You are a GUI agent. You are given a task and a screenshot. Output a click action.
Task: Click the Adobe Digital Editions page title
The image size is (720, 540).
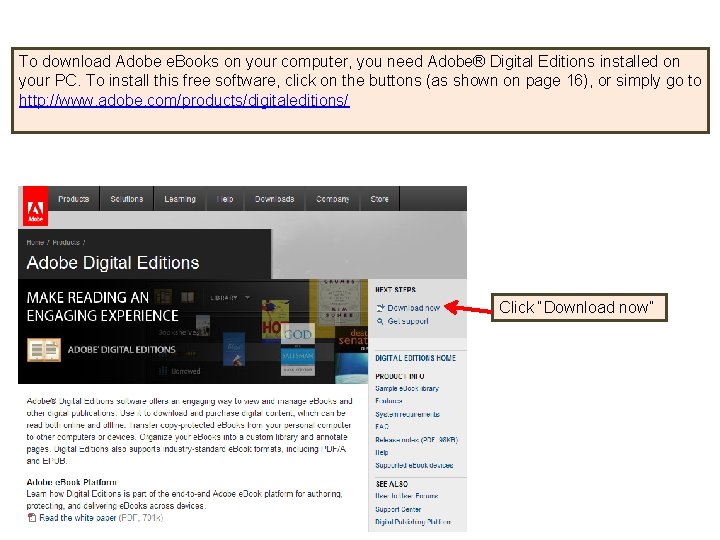point(113,263)
